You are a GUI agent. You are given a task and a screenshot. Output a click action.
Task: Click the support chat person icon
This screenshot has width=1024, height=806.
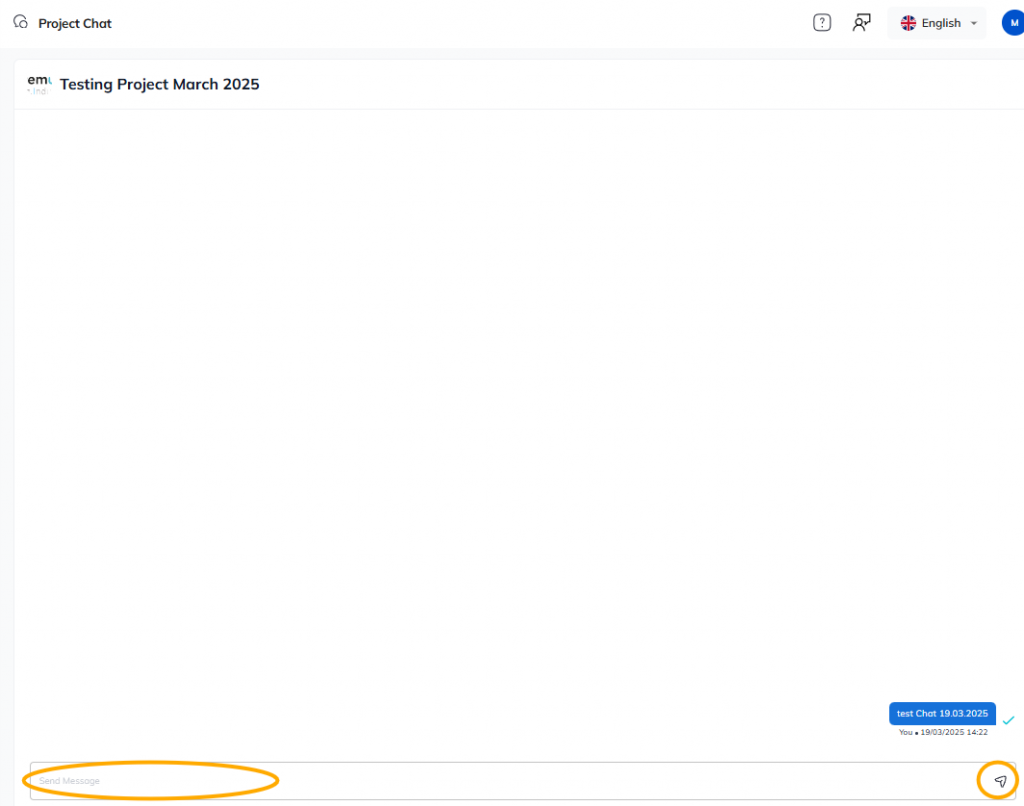pyautogui.click(x=861, y=23)
